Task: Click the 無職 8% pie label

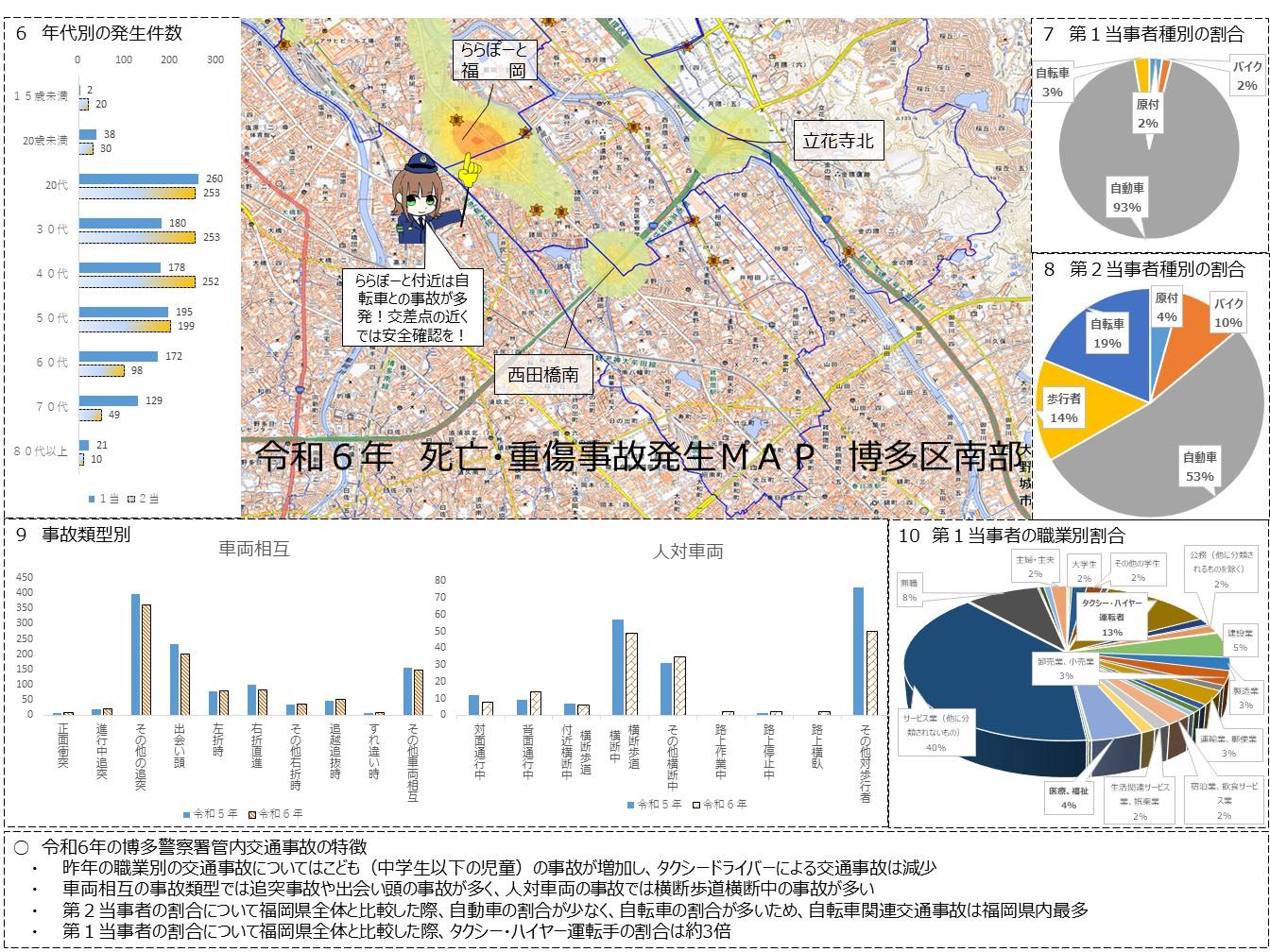Action: 908,590
